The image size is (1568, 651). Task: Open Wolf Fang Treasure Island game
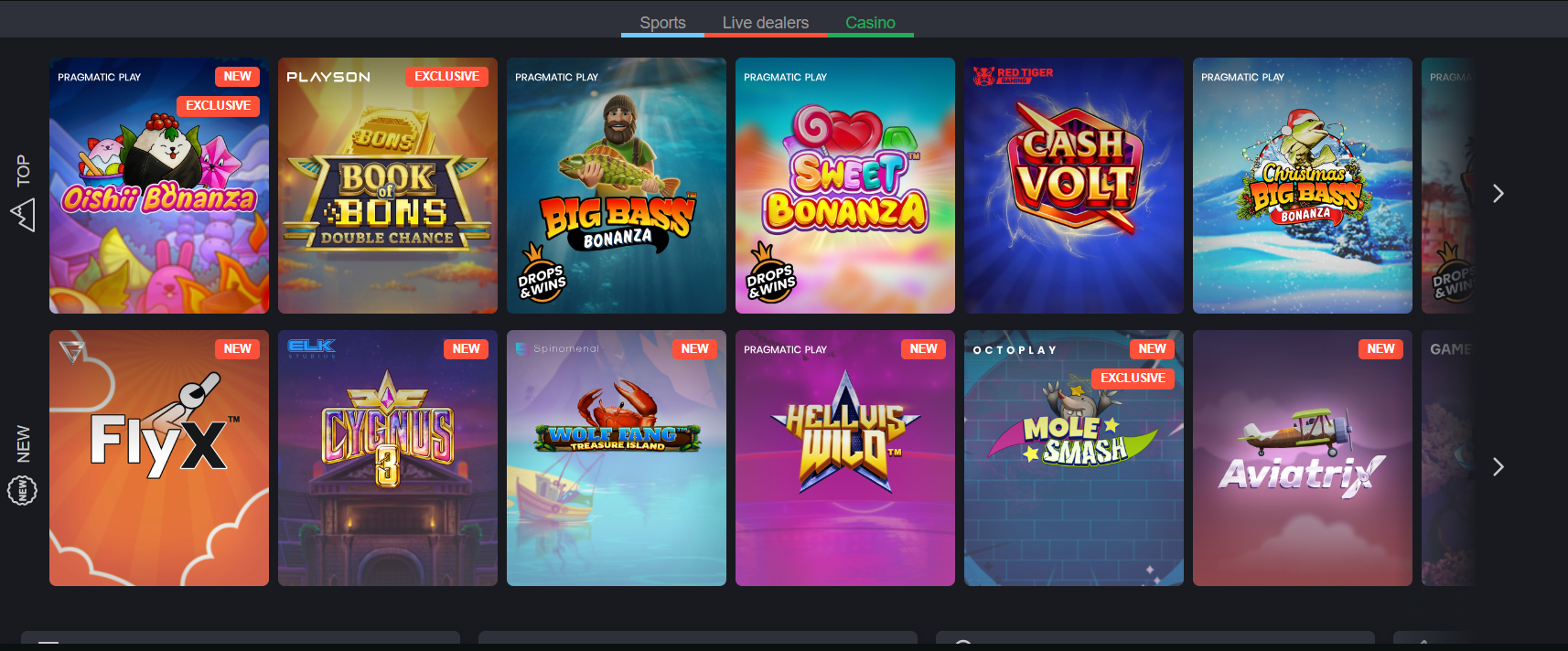pyautogui.click(x=617, y=458)
